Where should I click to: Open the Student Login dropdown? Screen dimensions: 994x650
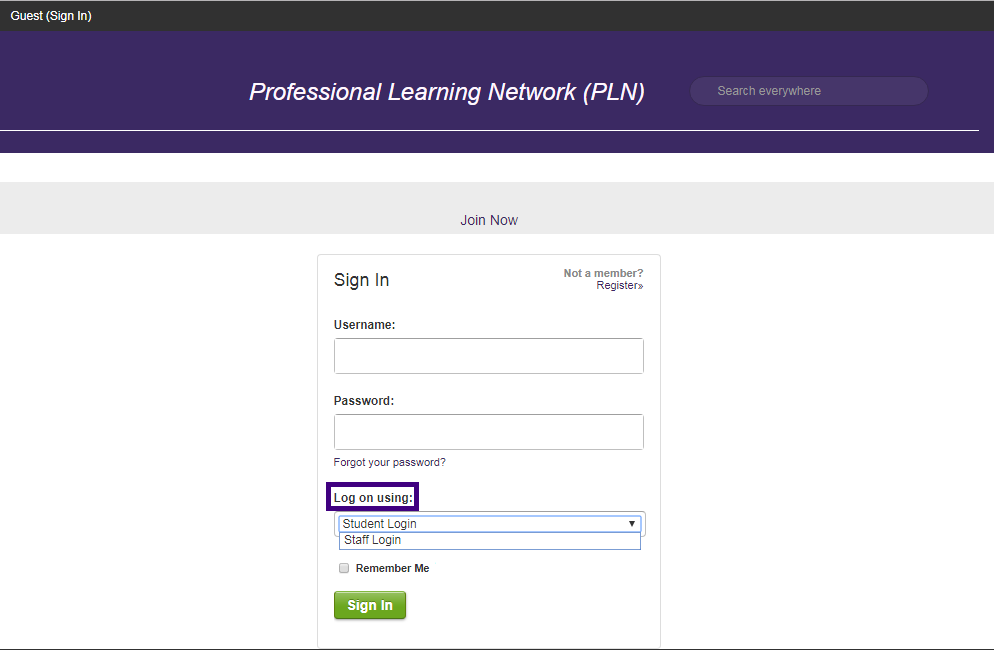[489, 524]
